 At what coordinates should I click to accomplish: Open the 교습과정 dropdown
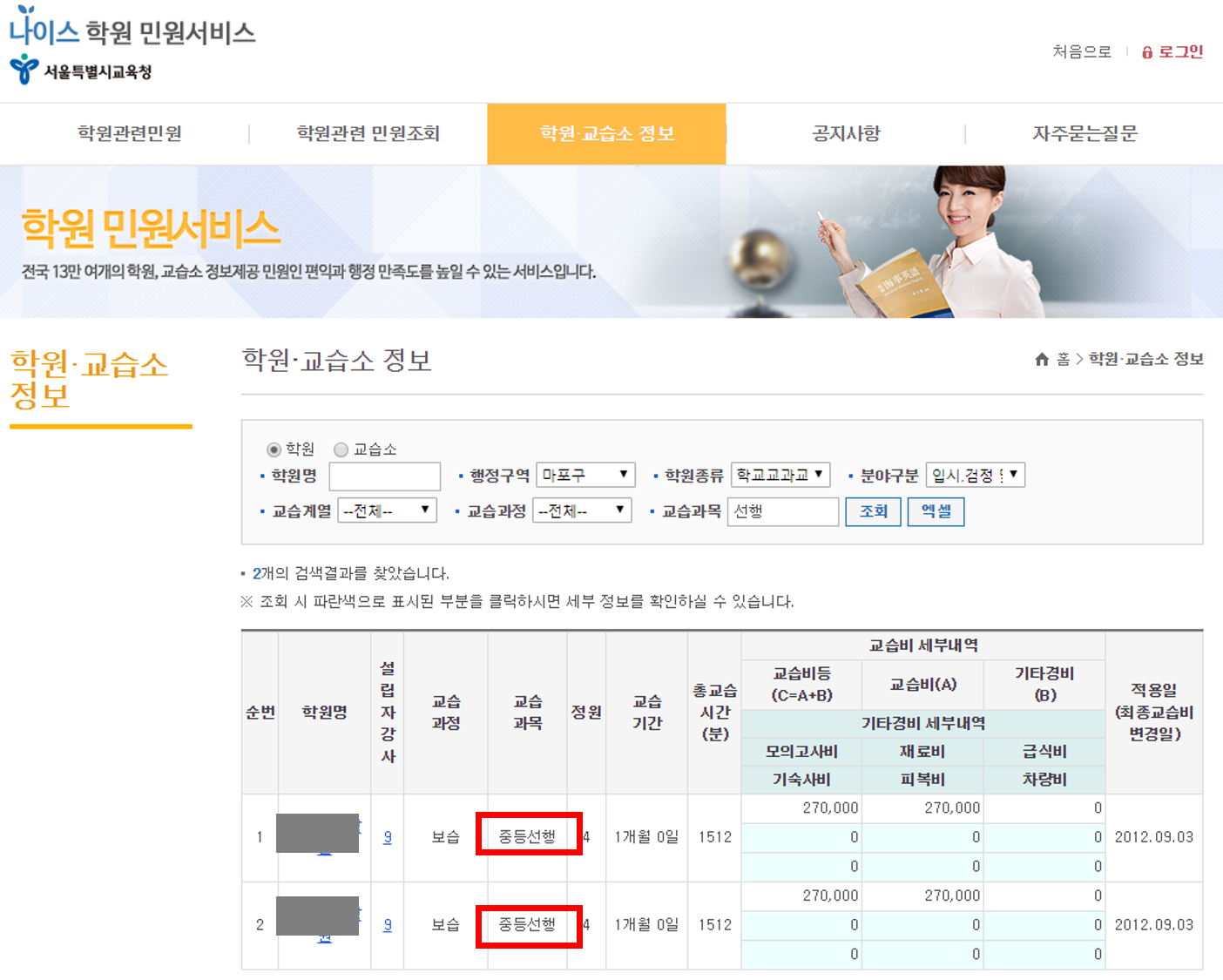pyautogui.click(x=582, y=510)
